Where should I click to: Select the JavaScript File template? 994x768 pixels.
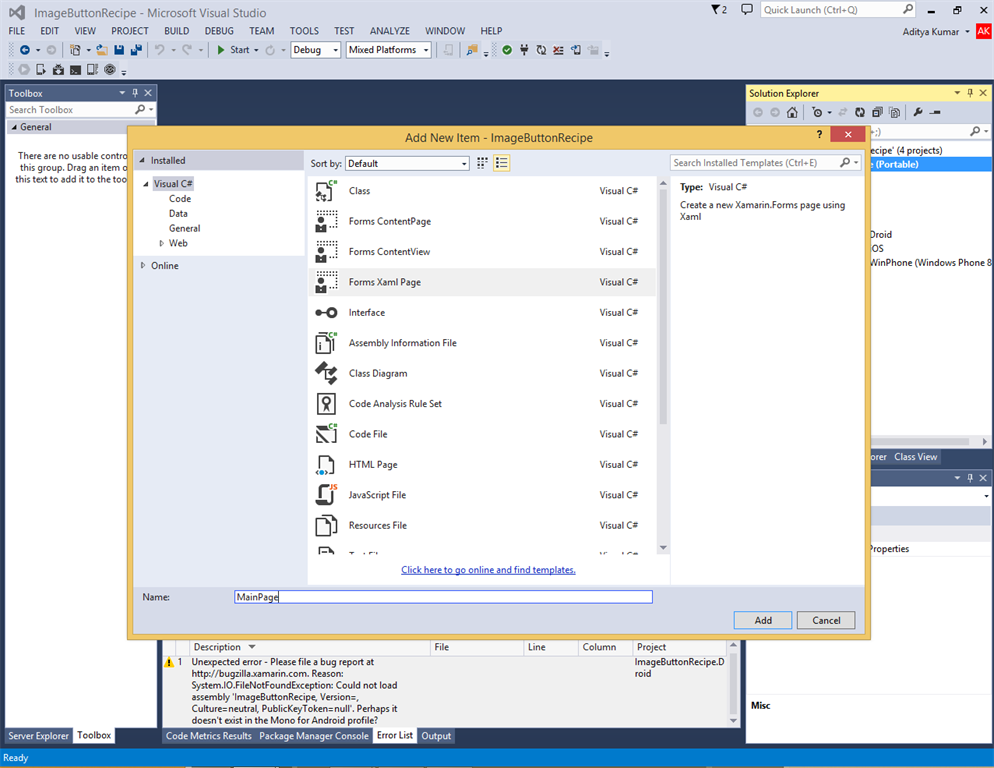pyautogui.click(x=482, y=495)
